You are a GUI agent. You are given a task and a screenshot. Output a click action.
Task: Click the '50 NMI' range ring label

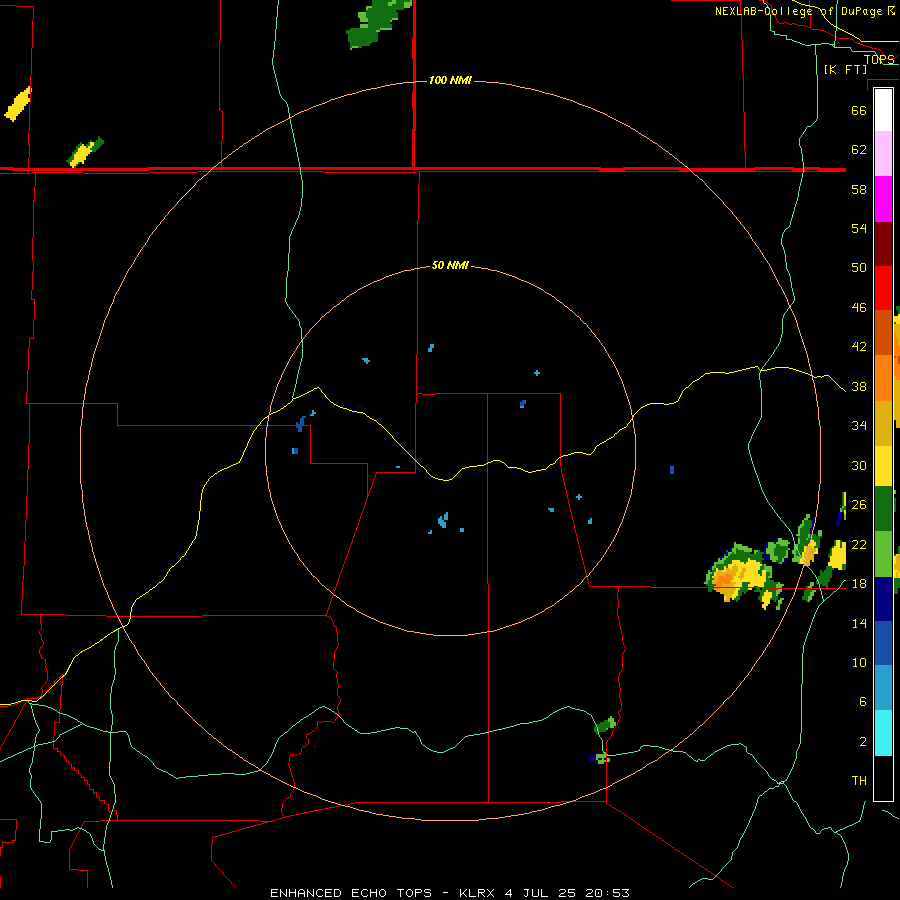pos(450,265)
